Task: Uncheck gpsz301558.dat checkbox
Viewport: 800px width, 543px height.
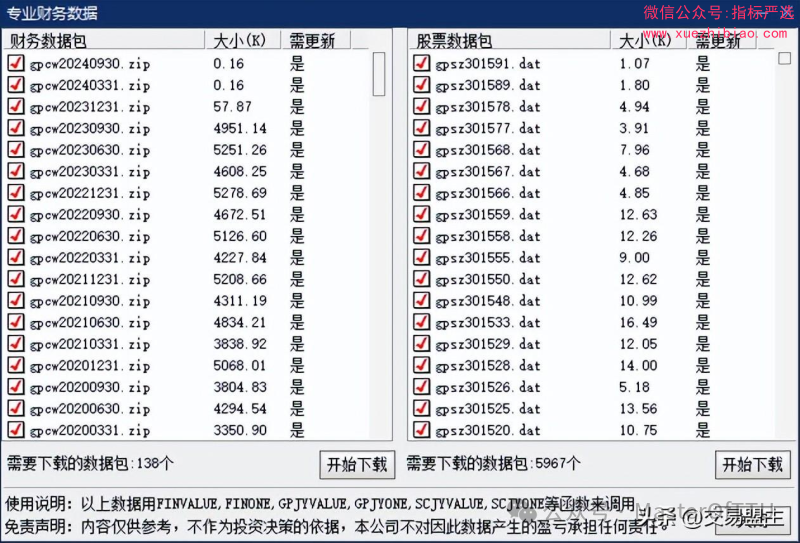Action: [x=421, y=235]
